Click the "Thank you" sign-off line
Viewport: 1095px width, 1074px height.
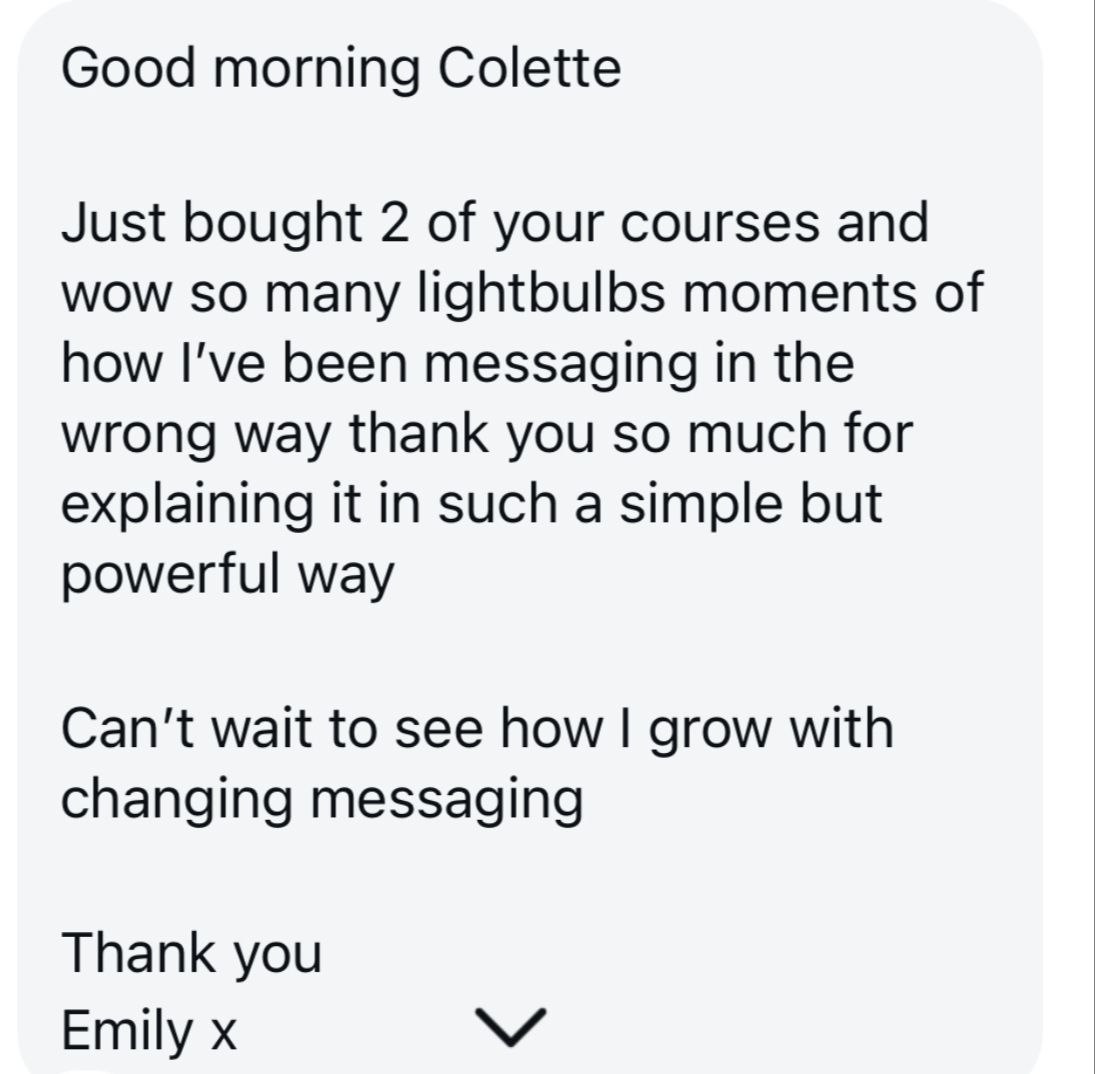tap(192, 952)
